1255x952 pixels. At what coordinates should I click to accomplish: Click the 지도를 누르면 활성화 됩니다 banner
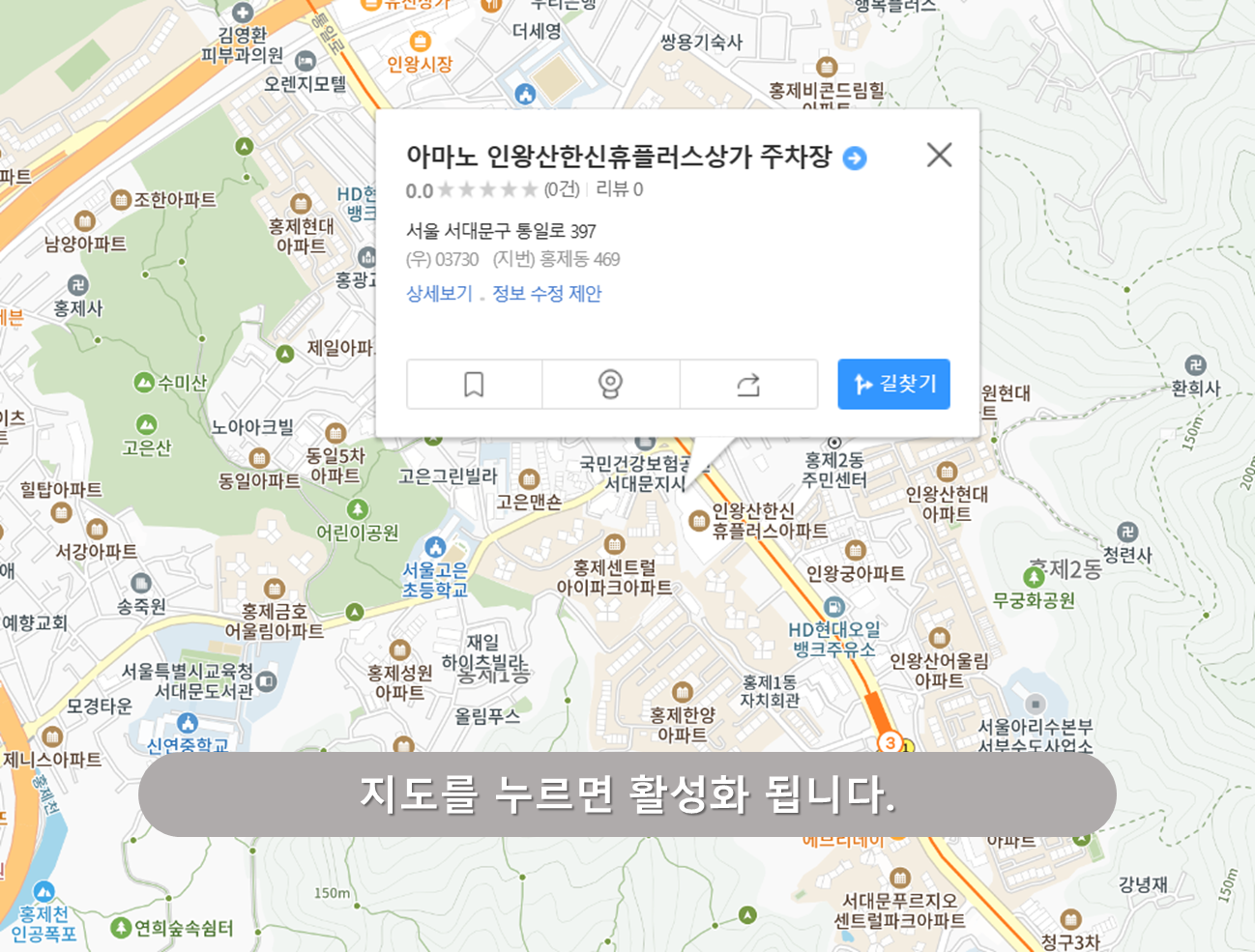point(627,794)
